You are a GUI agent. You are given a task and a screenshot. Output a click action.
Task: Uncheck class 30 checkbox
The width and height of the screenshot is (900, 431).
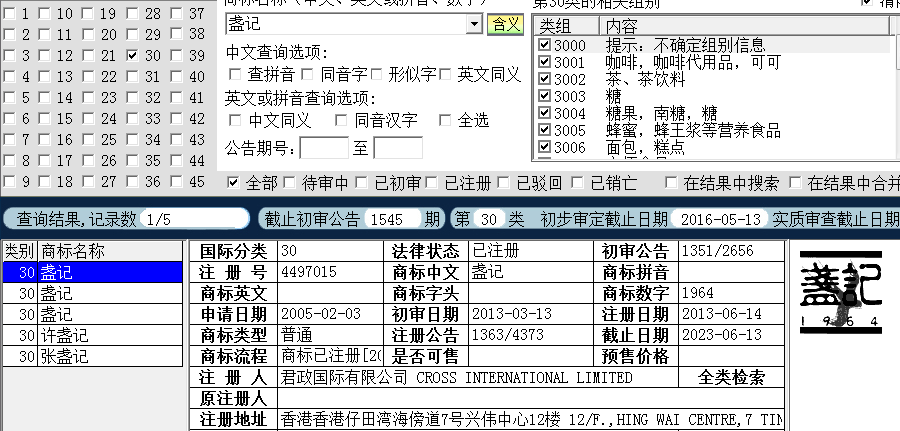(x=133, y=56)
